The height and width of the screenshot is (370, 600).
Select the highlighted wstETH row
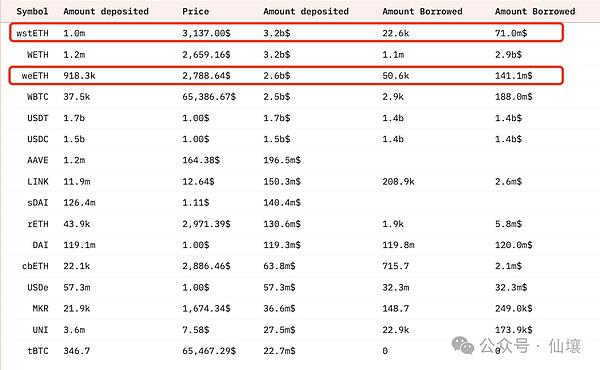286,33
